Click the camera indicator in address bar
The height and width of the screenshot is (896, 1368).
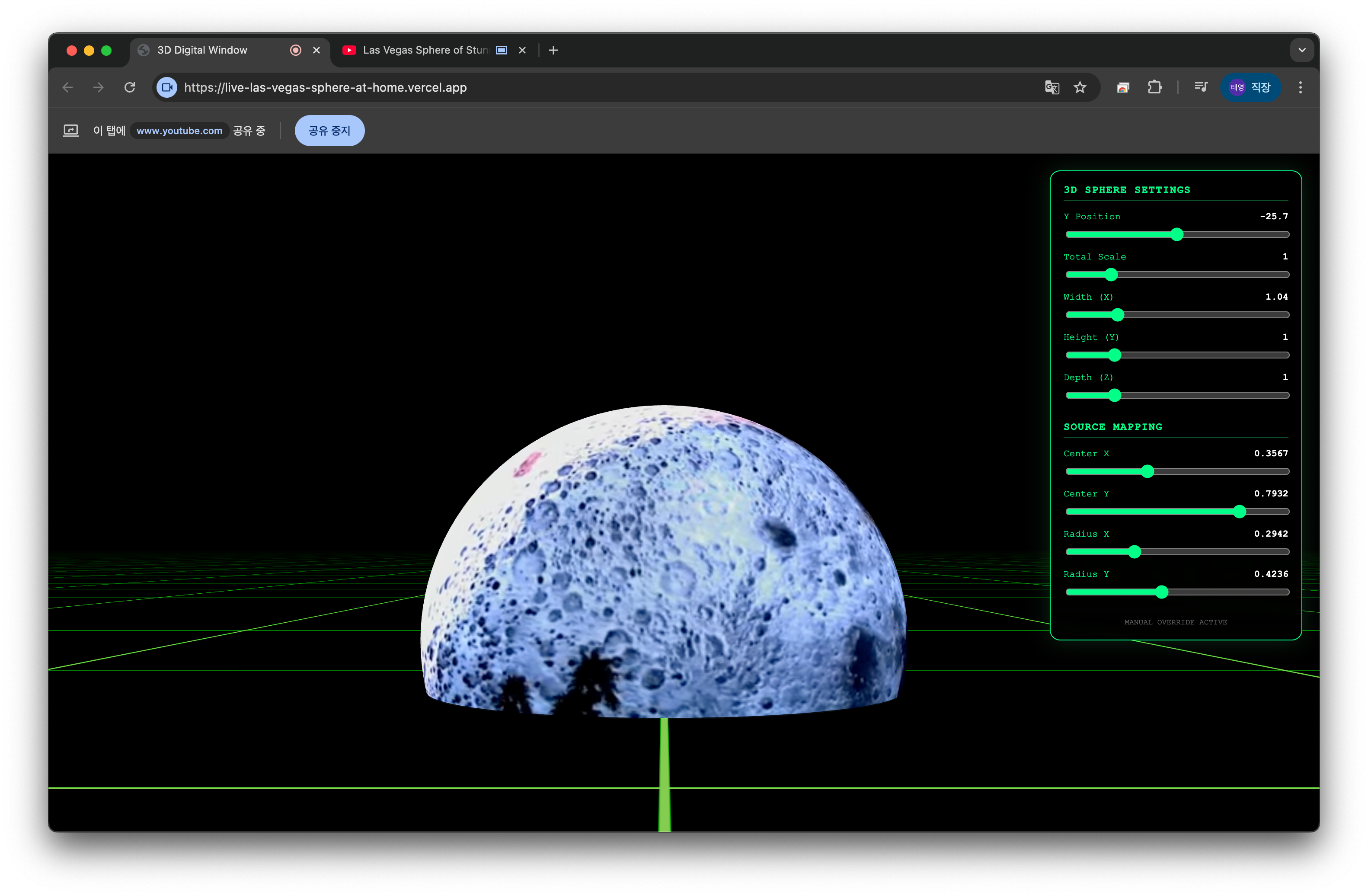point(167,87)
